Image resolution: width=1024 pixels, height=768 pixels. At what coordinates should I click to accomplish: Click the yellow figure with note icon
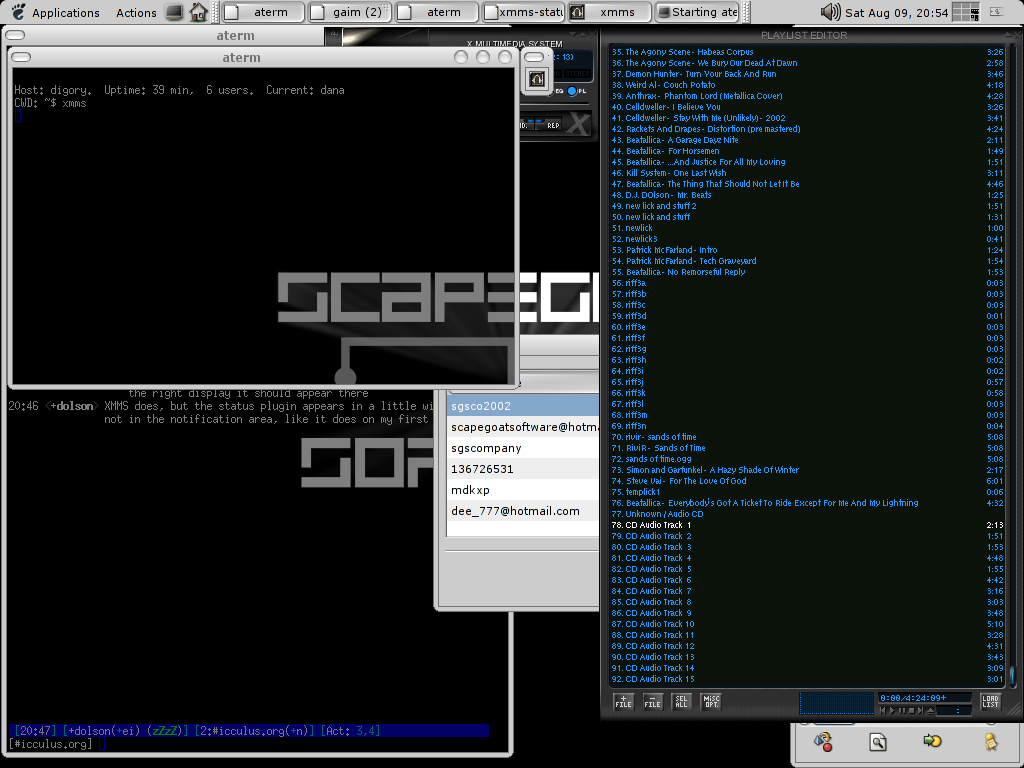click(991, 741)
